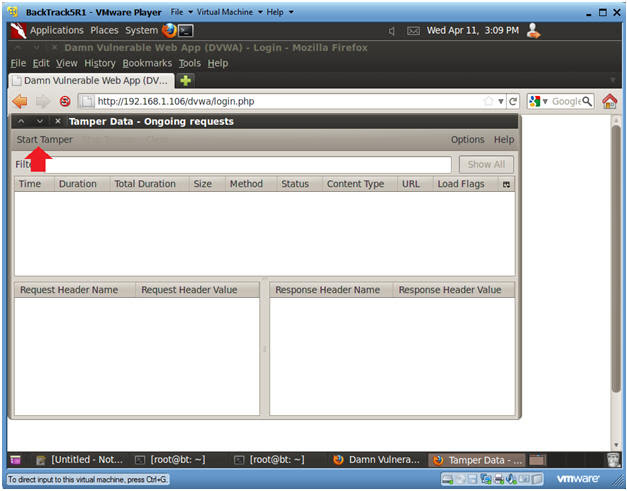Click the VMware printer device status icon
The image size is (627, 491).
pos(499,479)
